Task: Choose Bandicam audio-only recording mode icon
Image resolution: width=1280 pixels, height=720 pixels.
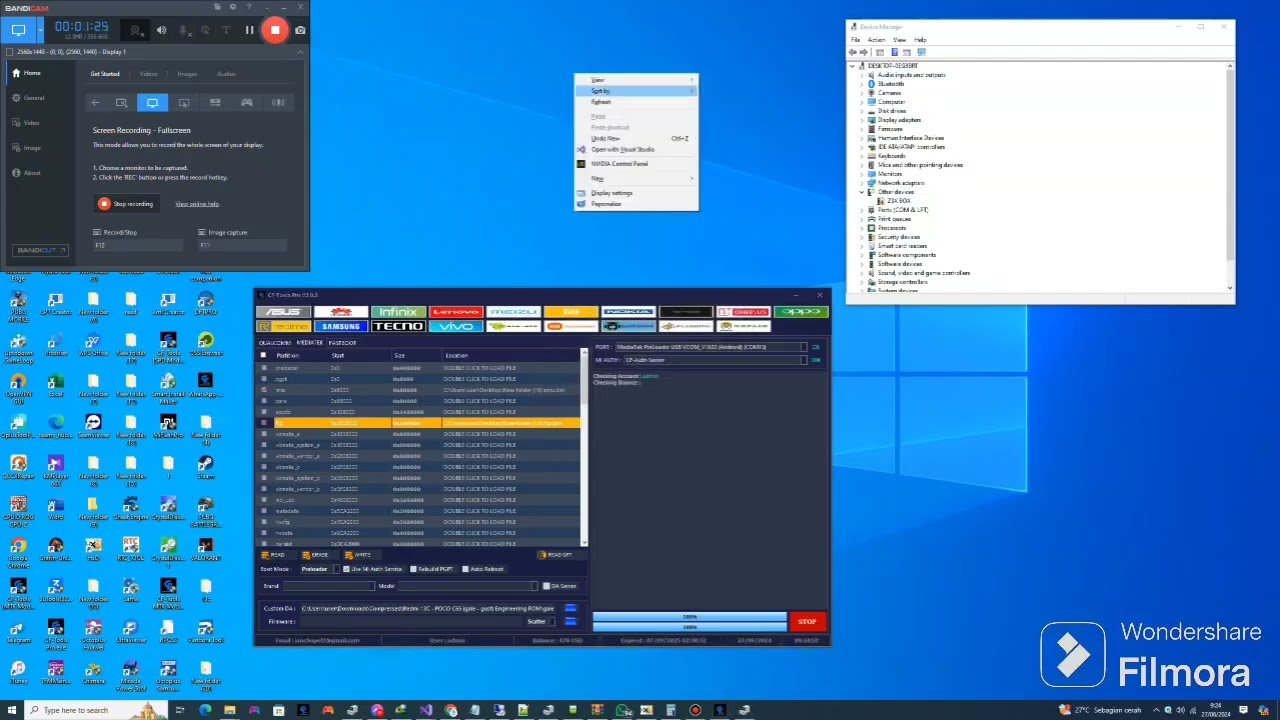Action: coord(278,102)
